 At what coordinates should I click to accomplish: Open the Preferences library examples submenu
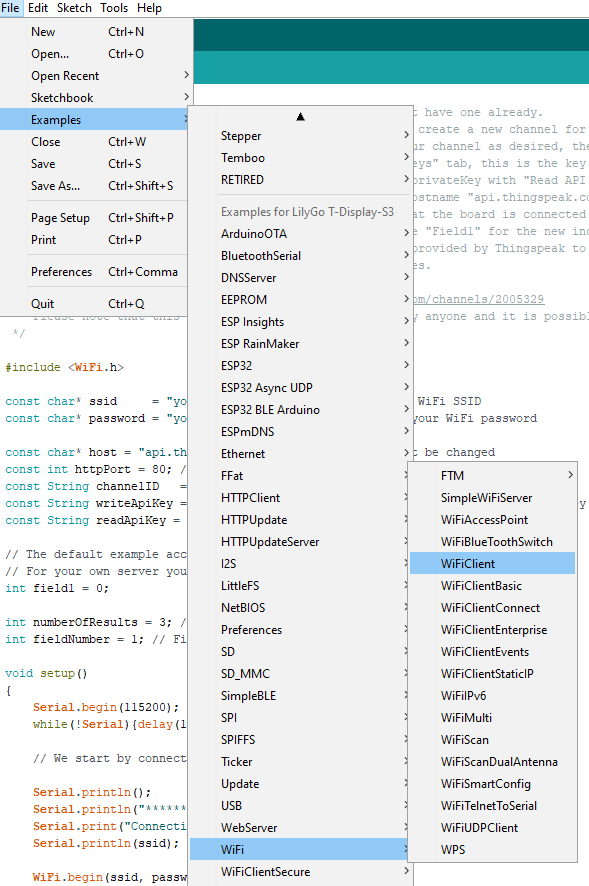click(x=298, y=630)
